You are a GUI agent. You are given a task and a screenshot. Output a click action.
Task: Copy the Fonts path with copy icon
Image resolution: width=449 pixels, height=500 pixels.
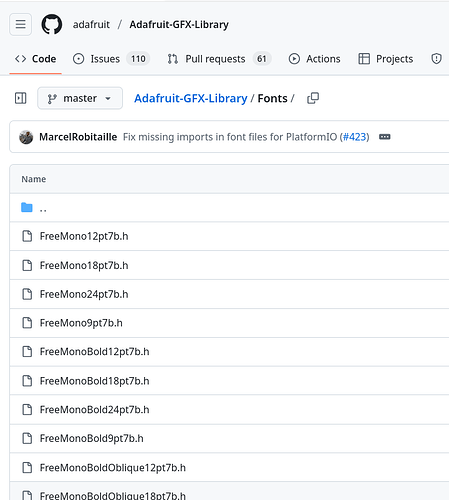click(x=313, y=98)
